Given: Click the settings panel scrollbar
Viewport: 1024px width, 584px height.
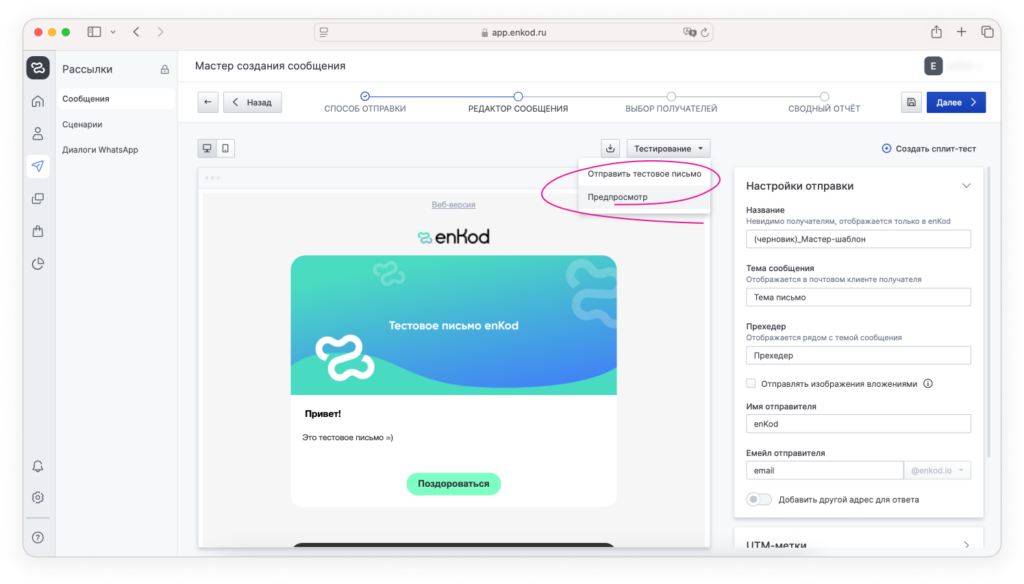Looking at the screenshot, I should click(x=989, y=314).
